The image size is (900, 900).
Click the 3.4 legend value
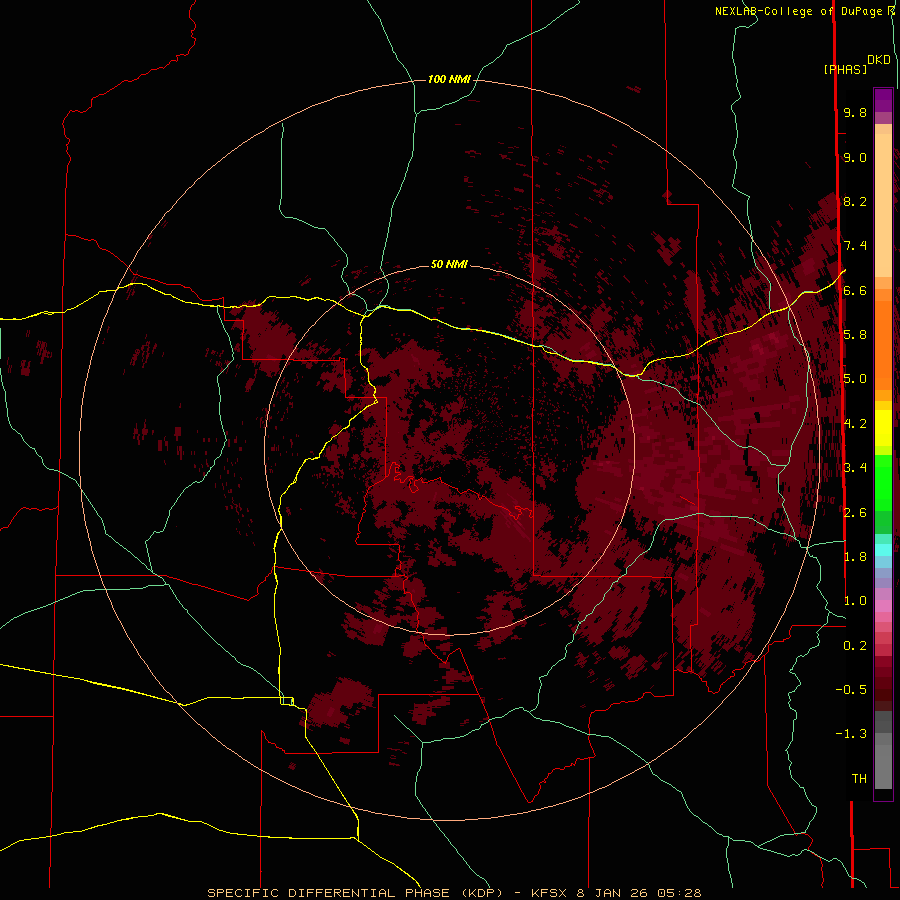855,468
